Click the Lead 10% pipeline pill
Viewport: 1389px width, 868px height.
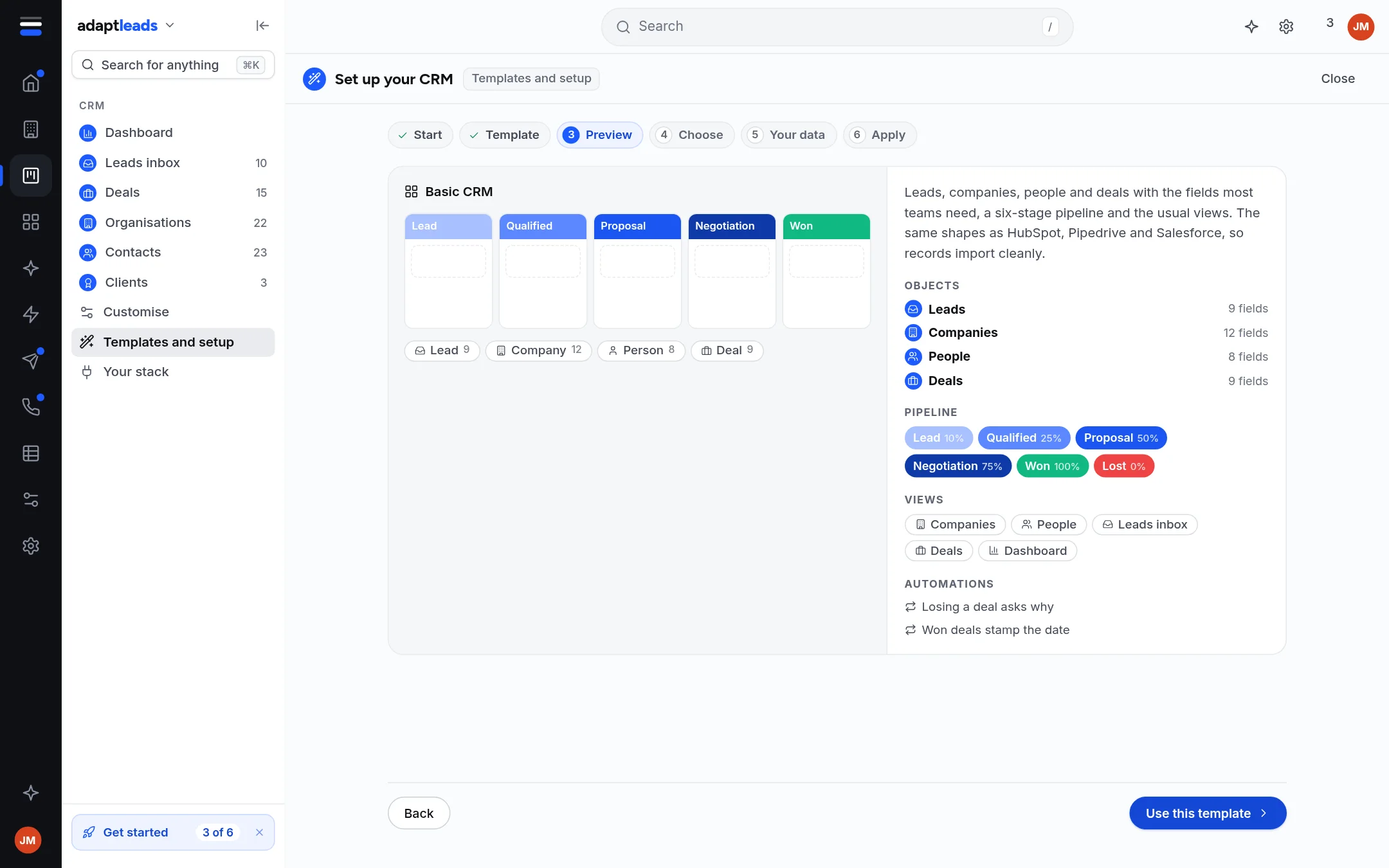[938, 438]
